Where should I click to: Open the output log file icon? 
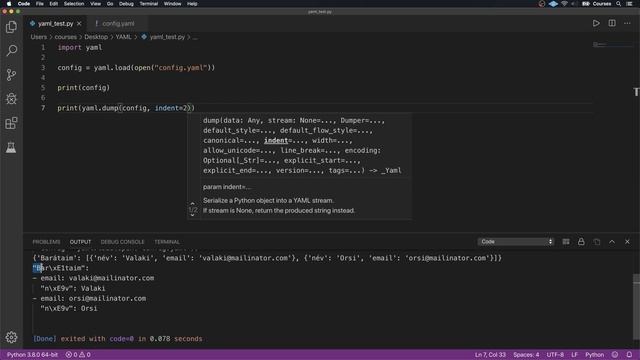(597, 242)
